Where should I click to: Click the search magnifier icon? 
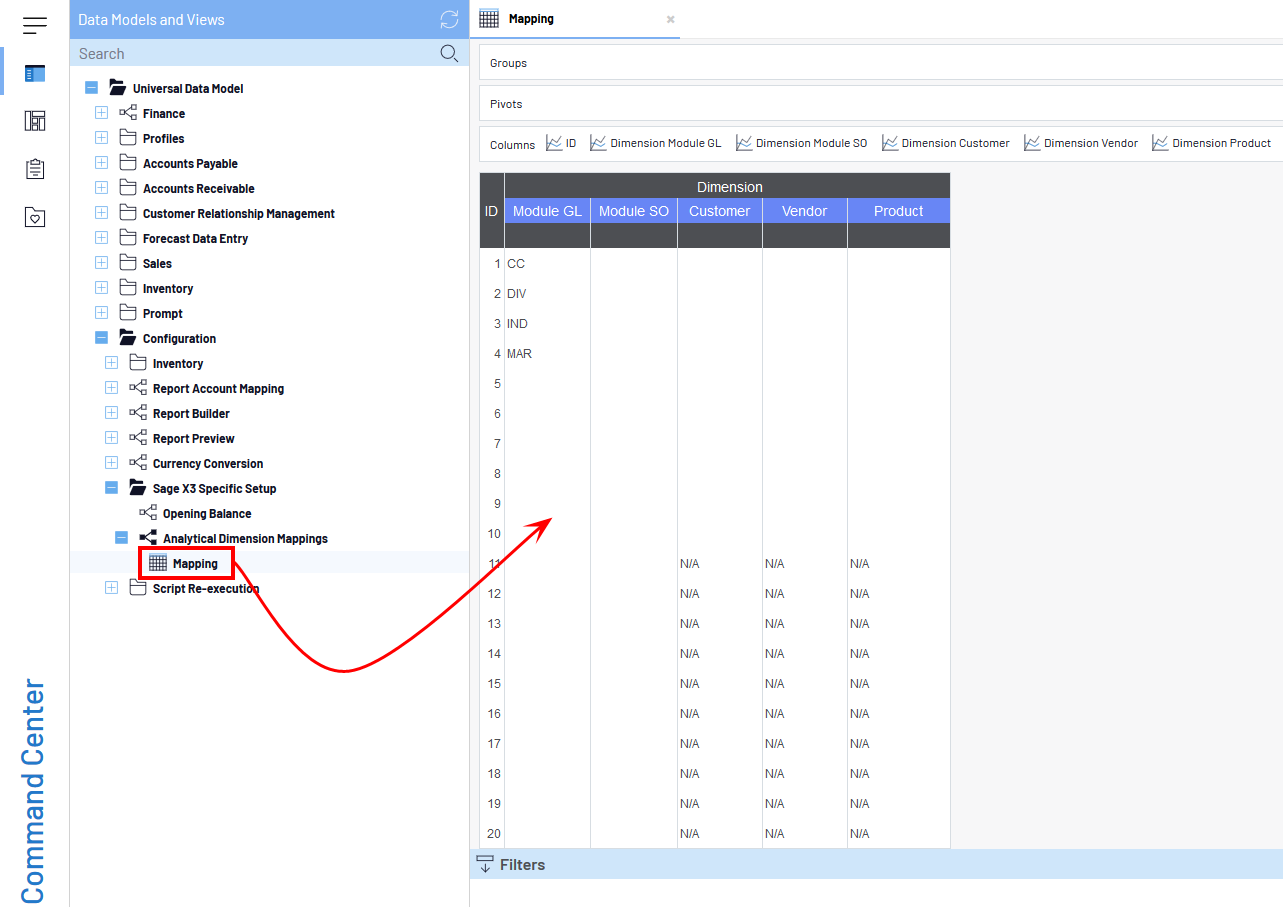(x=450, y=54)
